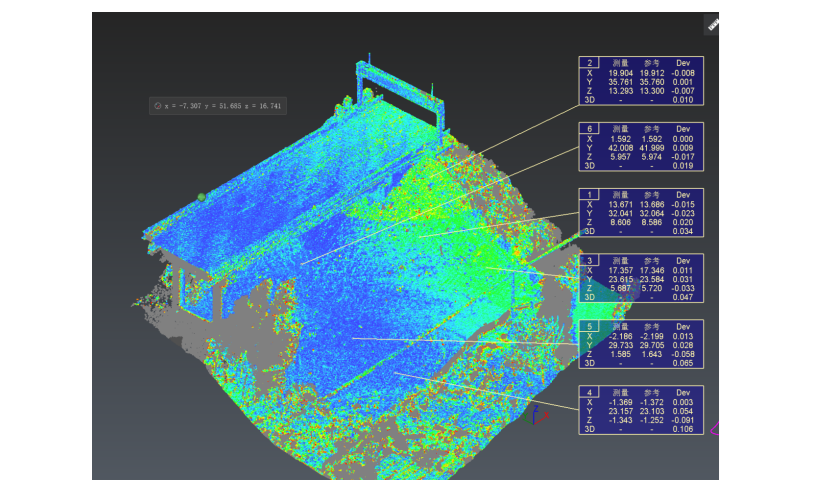818x488 pixels.
Task: Click the 测量 header in annotation 6
Action: [x=620, y=128]
